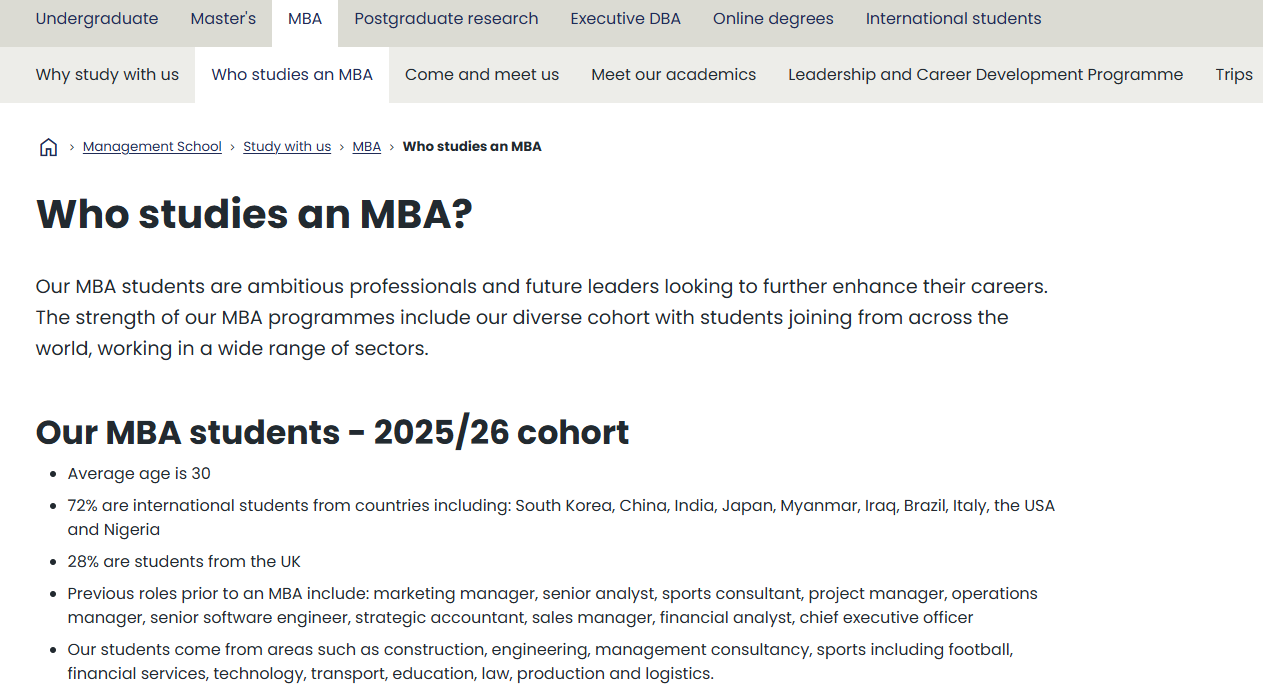Switch to the Master's tab
Viewport: 1263px width, 693px height.
[x=223, y=19]
